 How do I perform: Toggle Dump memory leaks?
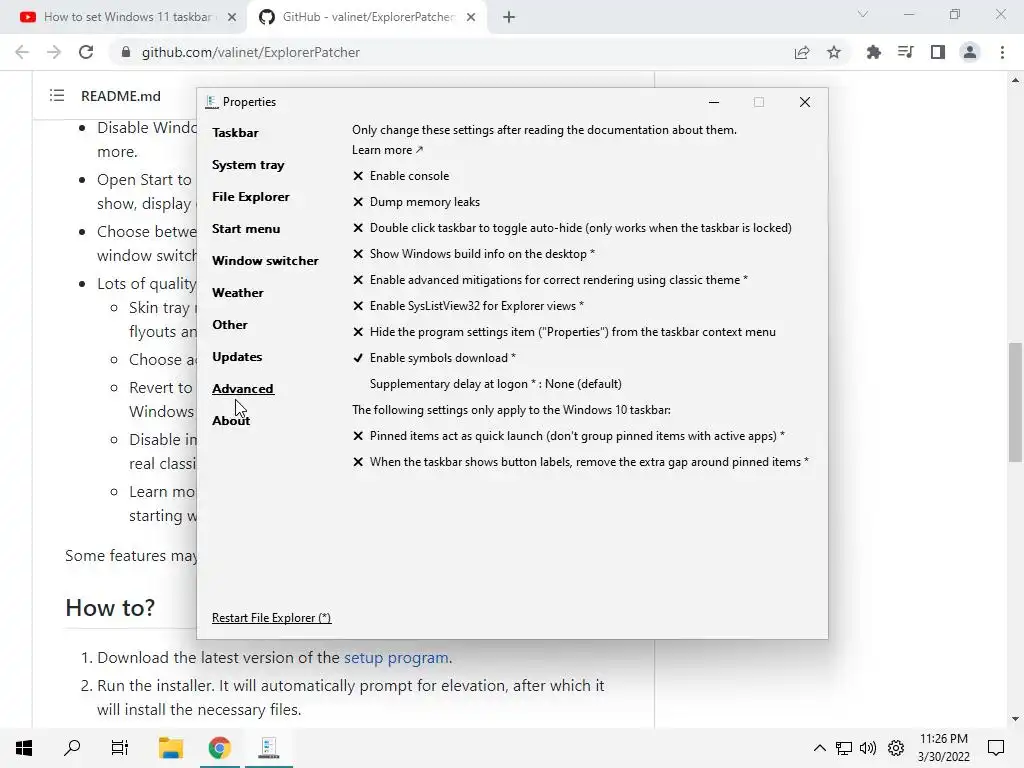point(416,202)
